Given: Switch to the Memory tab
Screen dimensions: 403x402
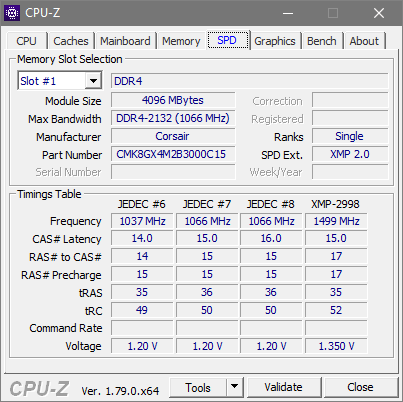Looking at the screenshot, I should pyautogui.click(x=181, y=41).
